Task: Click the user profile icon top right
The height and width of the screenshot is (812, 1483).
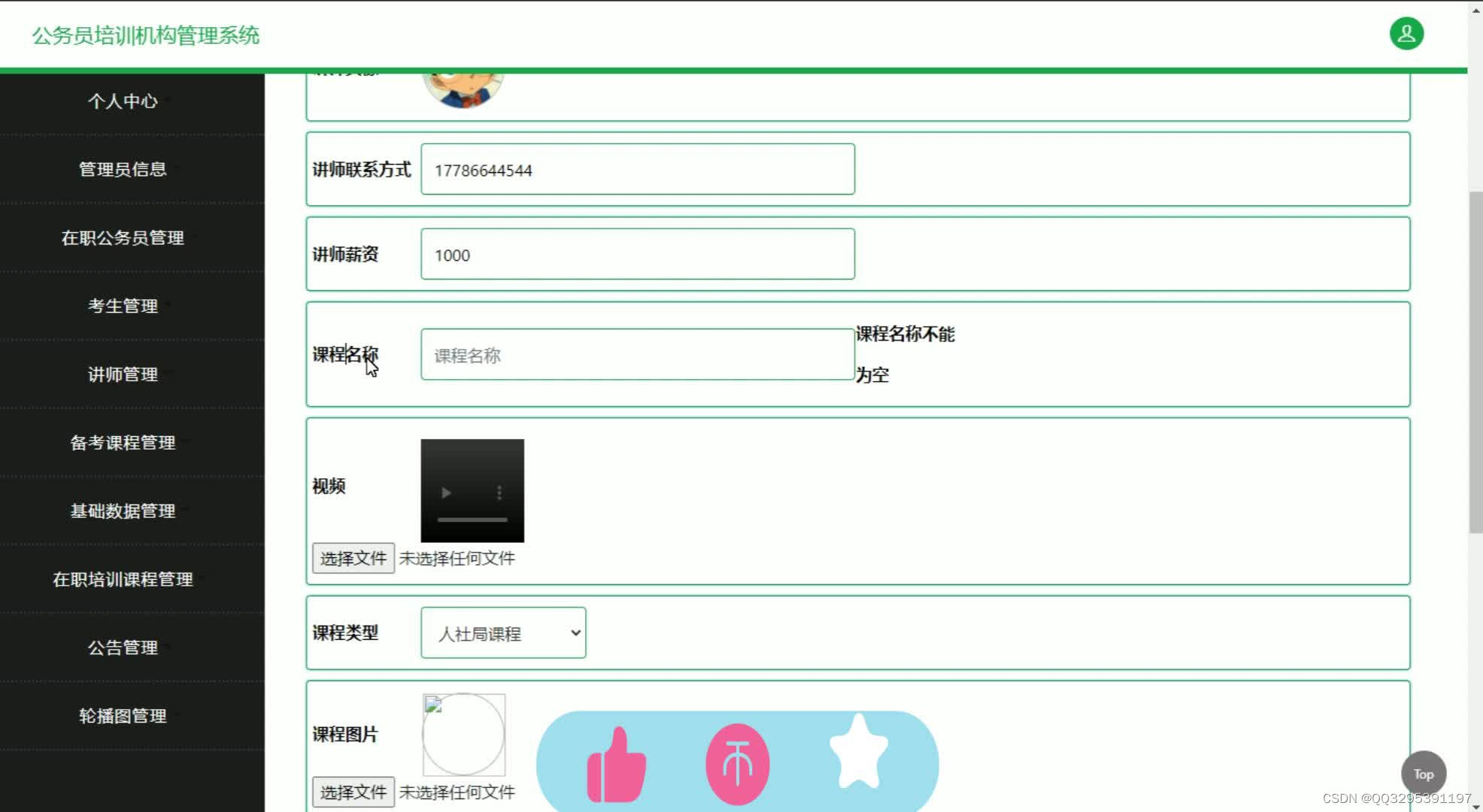Action: coord(1406,33)
